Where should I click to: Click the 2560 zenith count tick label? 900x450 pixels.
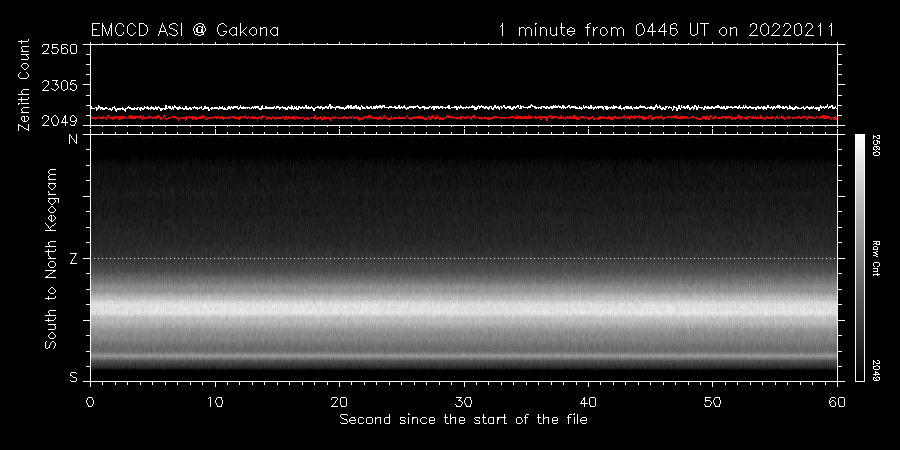59,49
